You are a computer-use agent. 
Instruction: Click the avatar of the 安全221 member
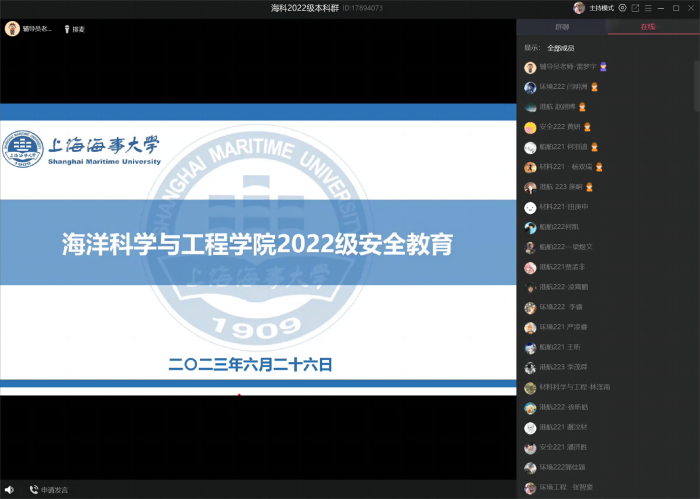pyautogui.click(x=530, y=448)
